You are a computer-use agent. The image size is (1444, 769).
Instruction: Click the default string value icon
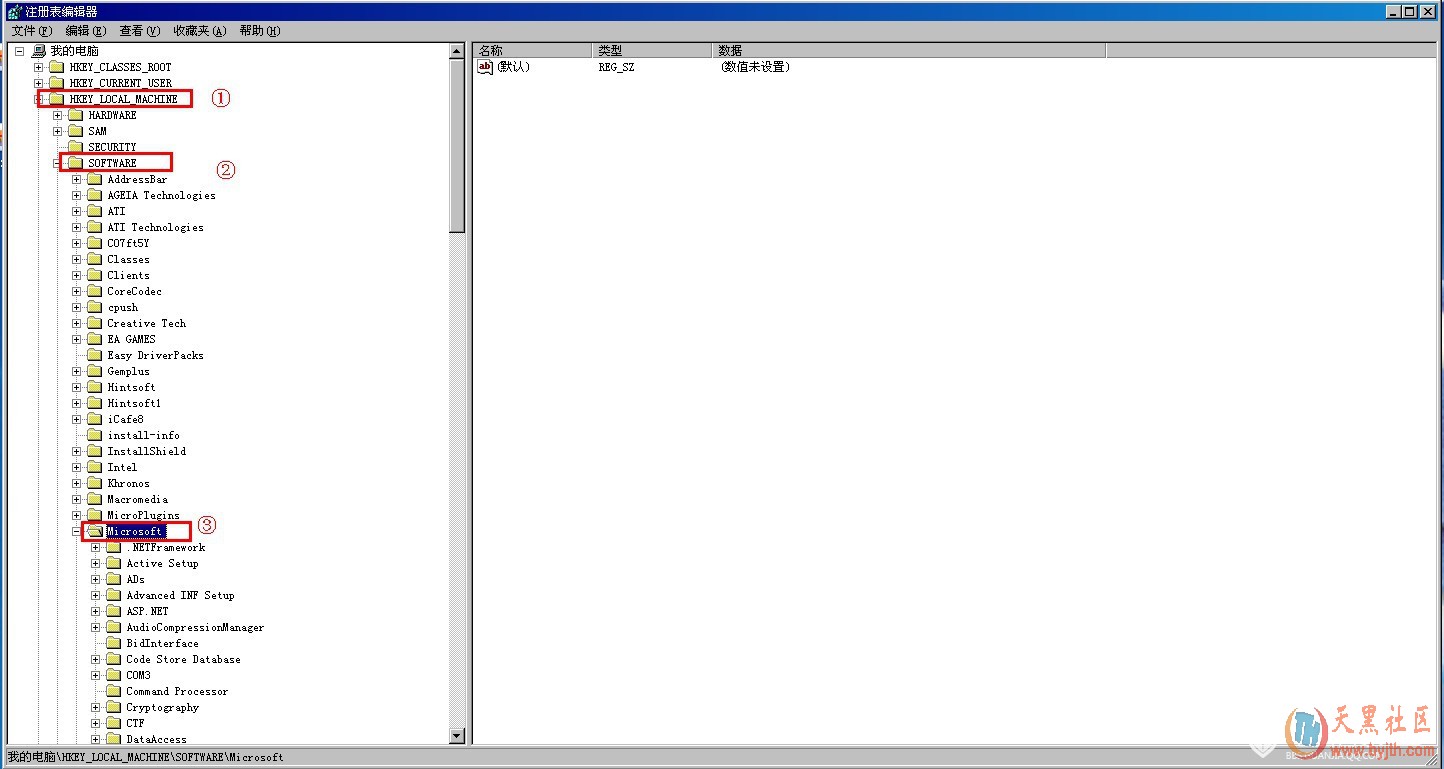(x=485, y=67)
